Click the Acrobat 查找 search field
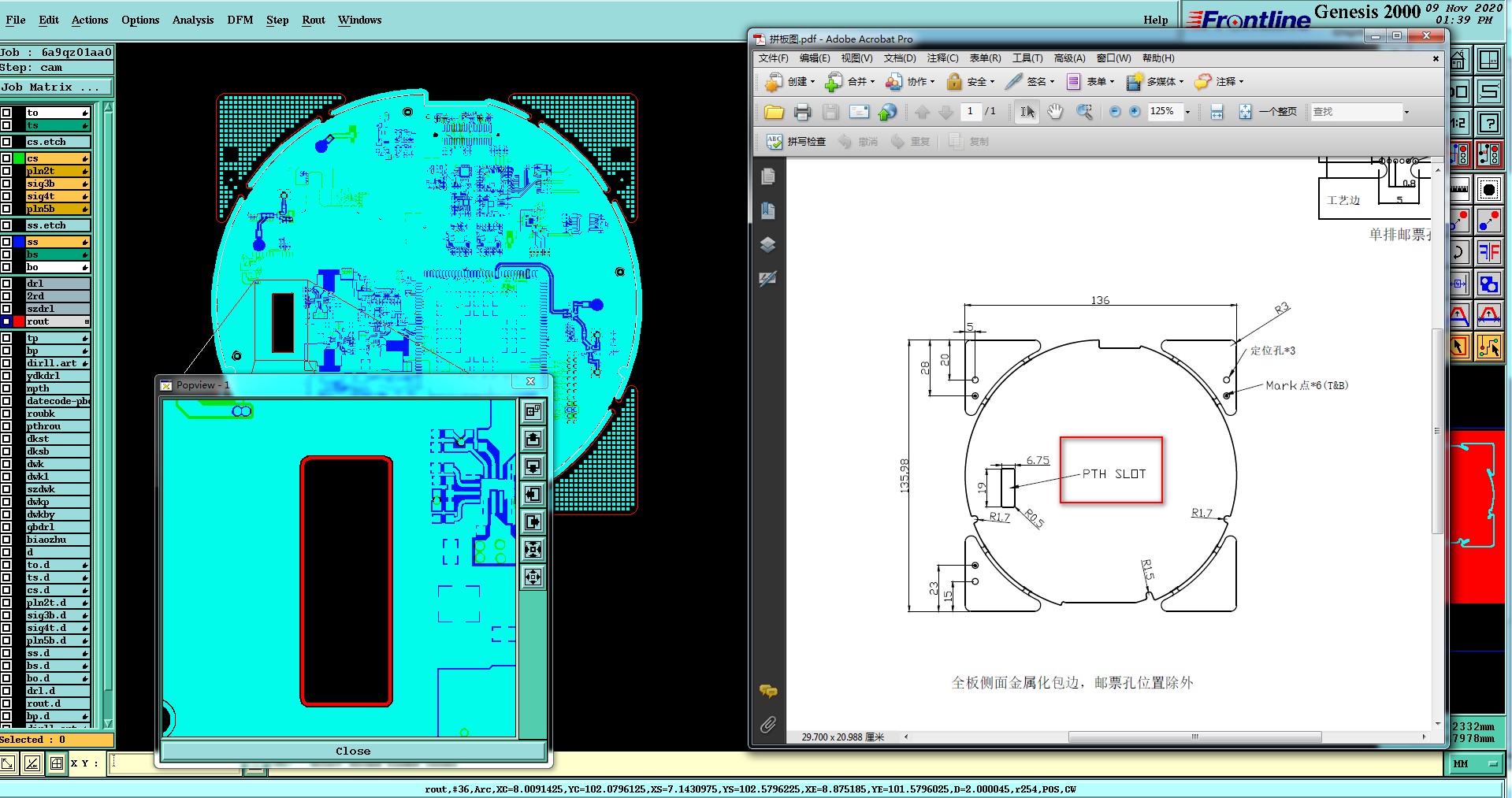 coord(1356,112)
